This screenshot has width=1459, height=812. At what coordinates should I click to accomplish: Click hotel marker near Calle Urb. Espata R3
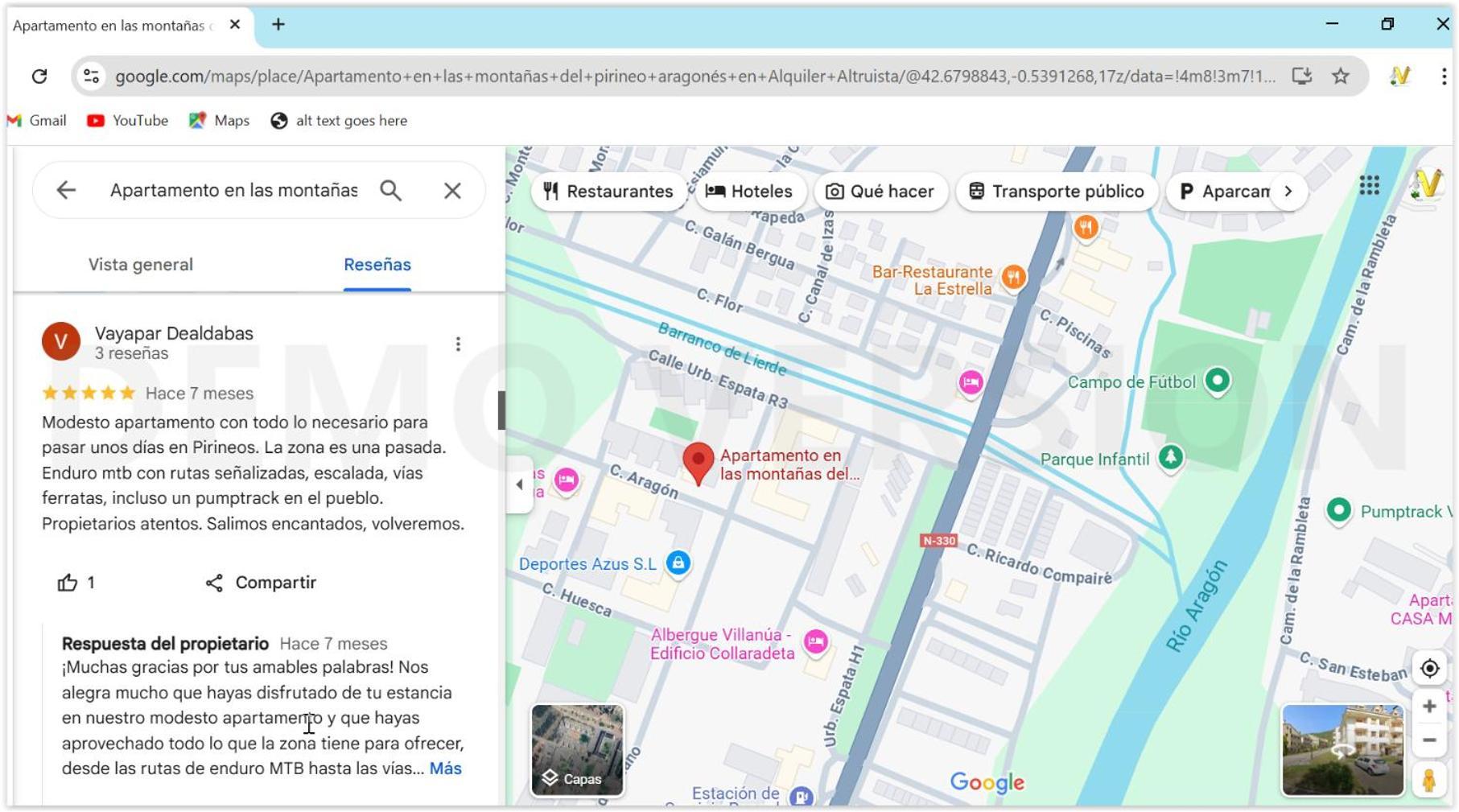[971, 382]
